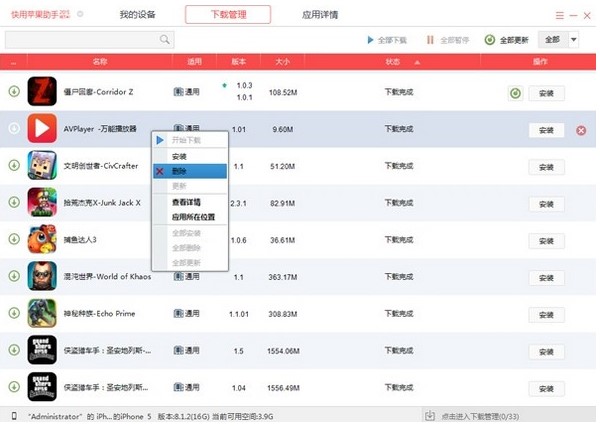The image size is (600, 426).
Task: Click the red delete X on AVPlayer row
Action: click(581, 130)
